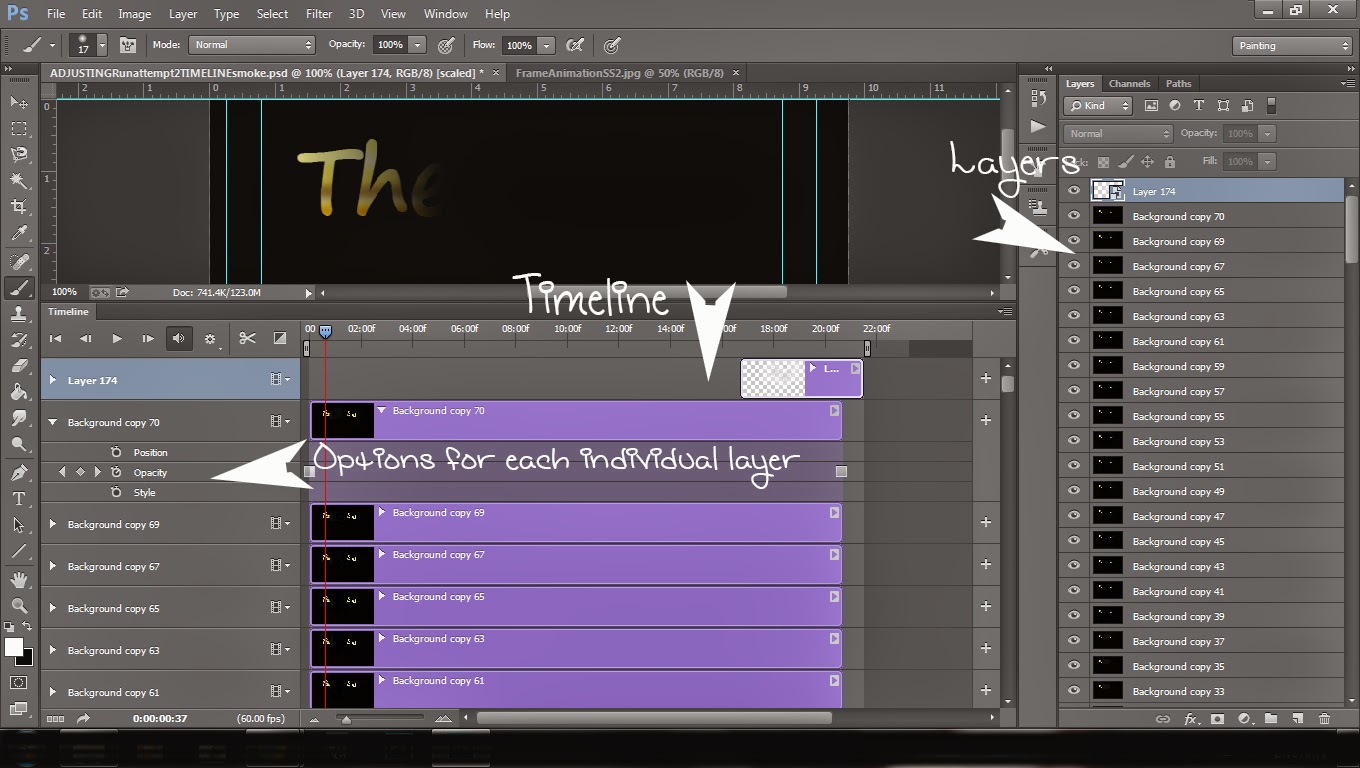
Task: Open the Mode dropdown in the options bar
Action: tap(251, 44)
